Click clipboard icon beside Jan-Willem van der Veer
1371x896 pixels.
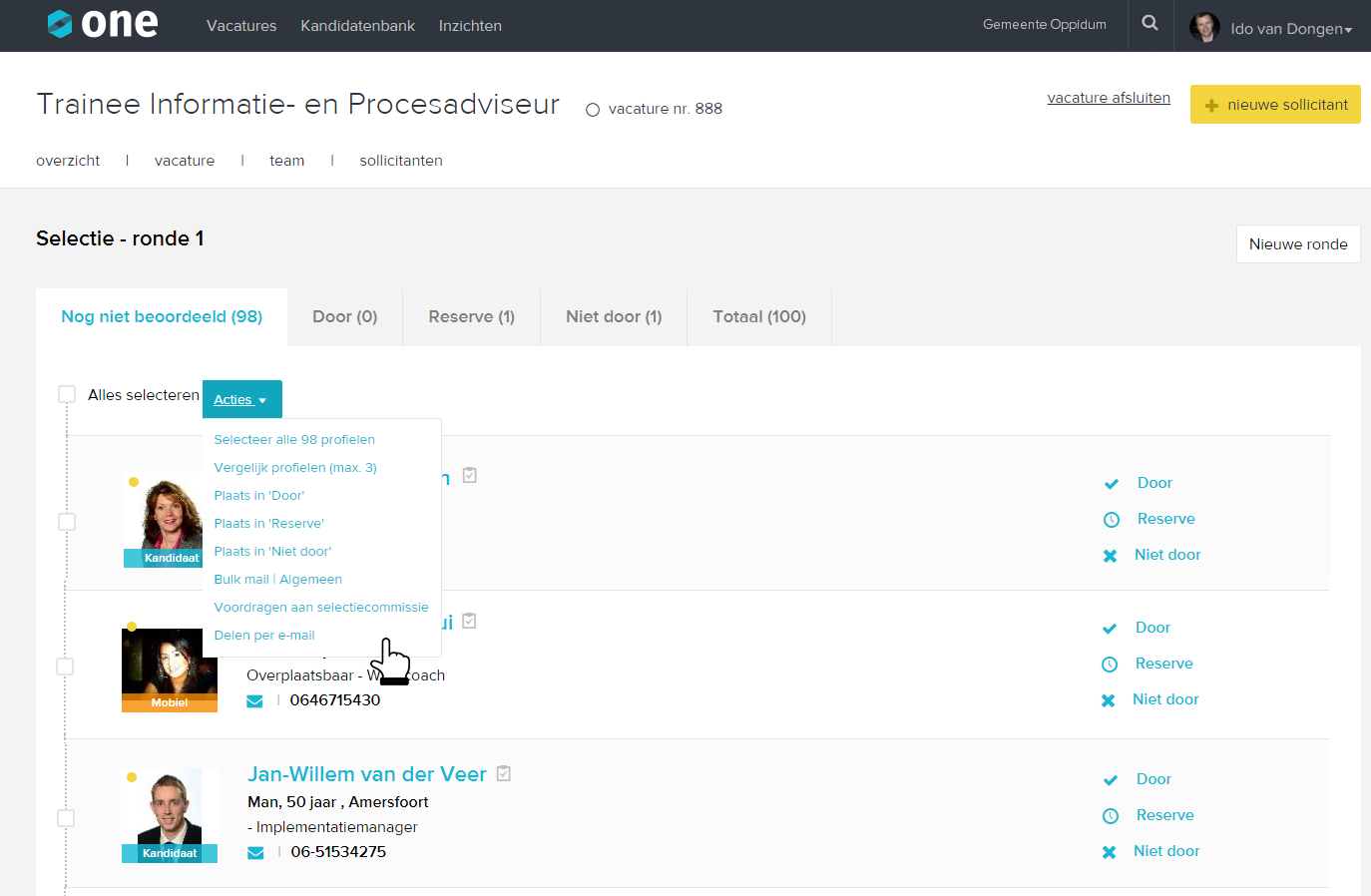click(x=504, y=773)
